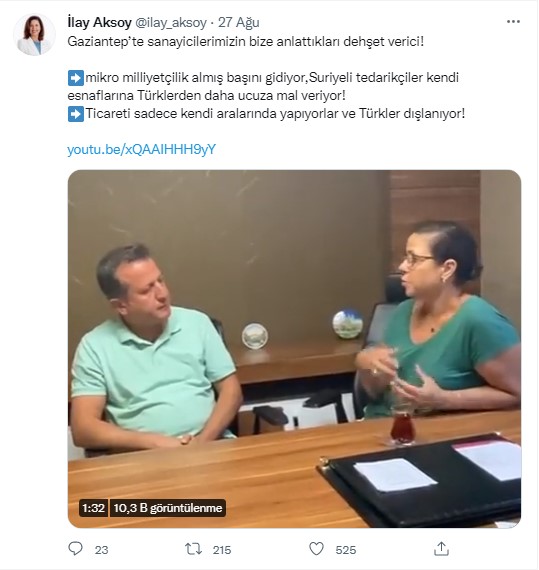The width and height of the screenshot is (539, 570).
Task: Click the retweet count 215
Action: click(x=222, y=550)
